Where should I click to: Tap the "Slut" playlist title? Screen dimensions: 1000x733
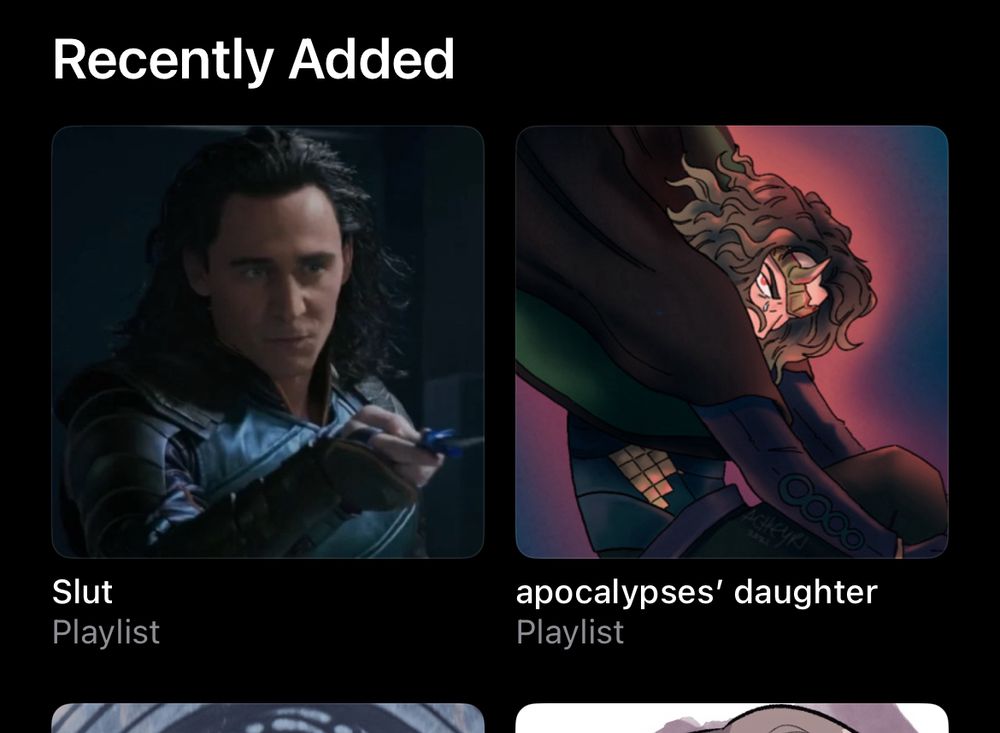(x=82, y=591)
